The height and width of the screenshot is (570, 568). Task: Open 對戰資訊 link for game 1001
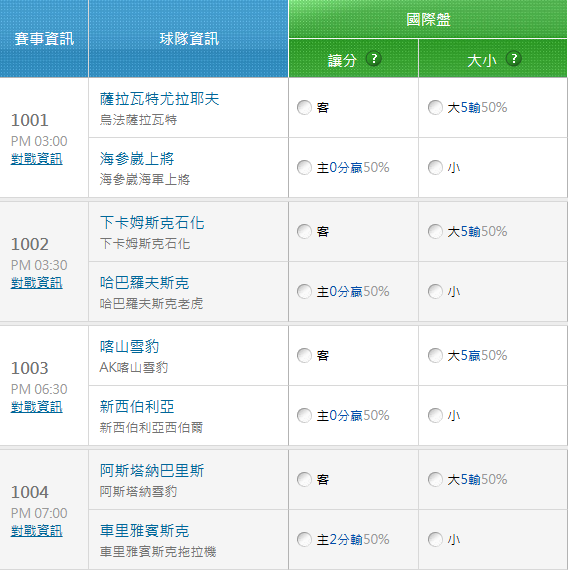37,159
